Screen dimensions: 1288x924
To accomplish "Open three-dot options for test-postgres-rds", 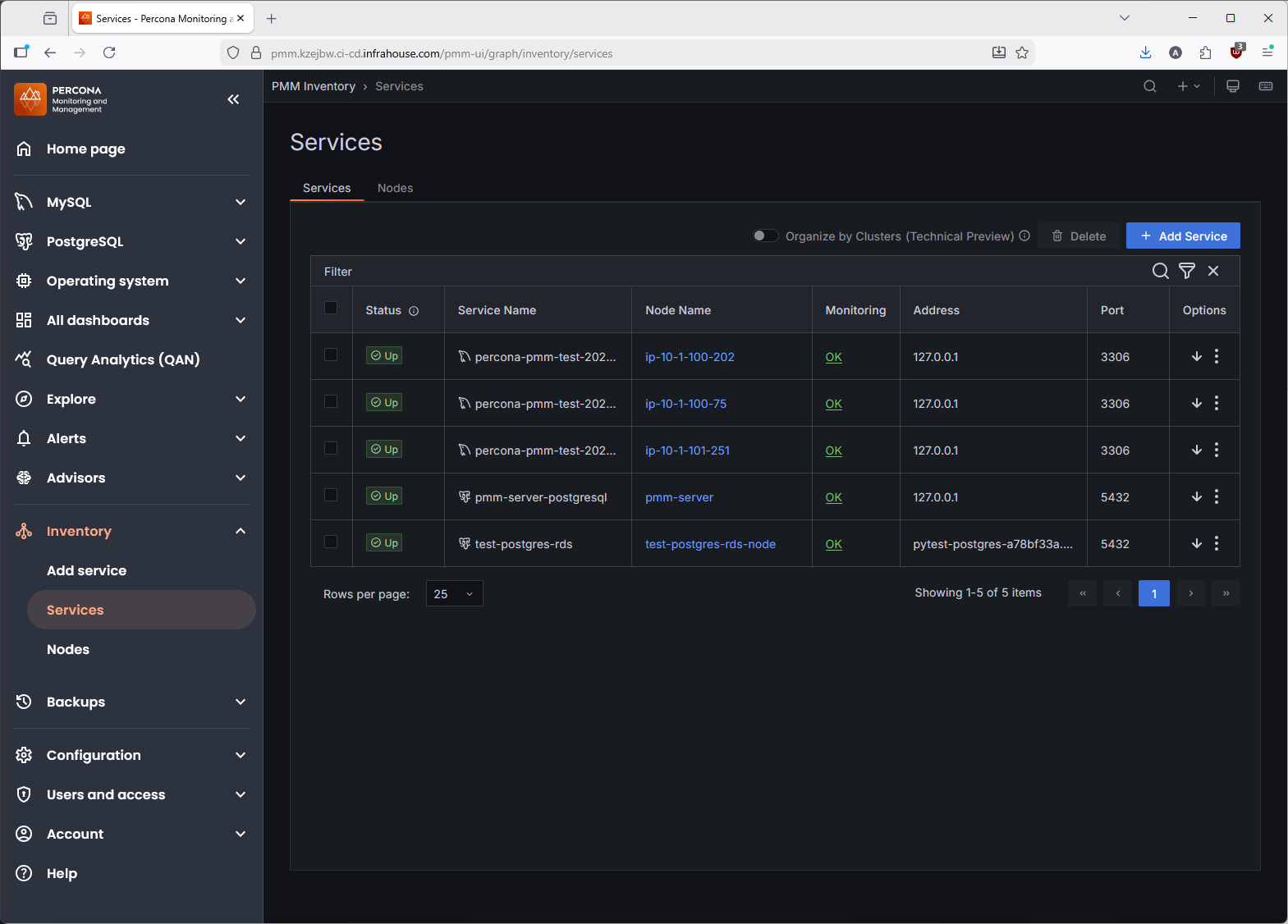I will [x=1217, y=543].
